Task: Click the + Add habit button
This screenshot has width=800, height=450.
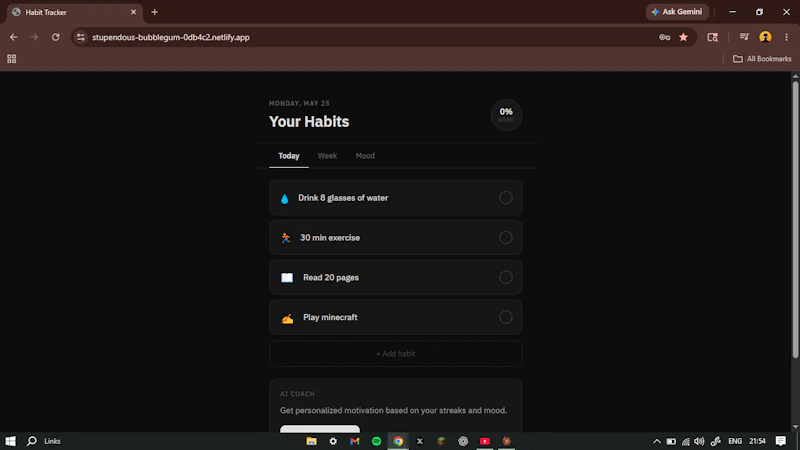Action: tap(395, 354)
